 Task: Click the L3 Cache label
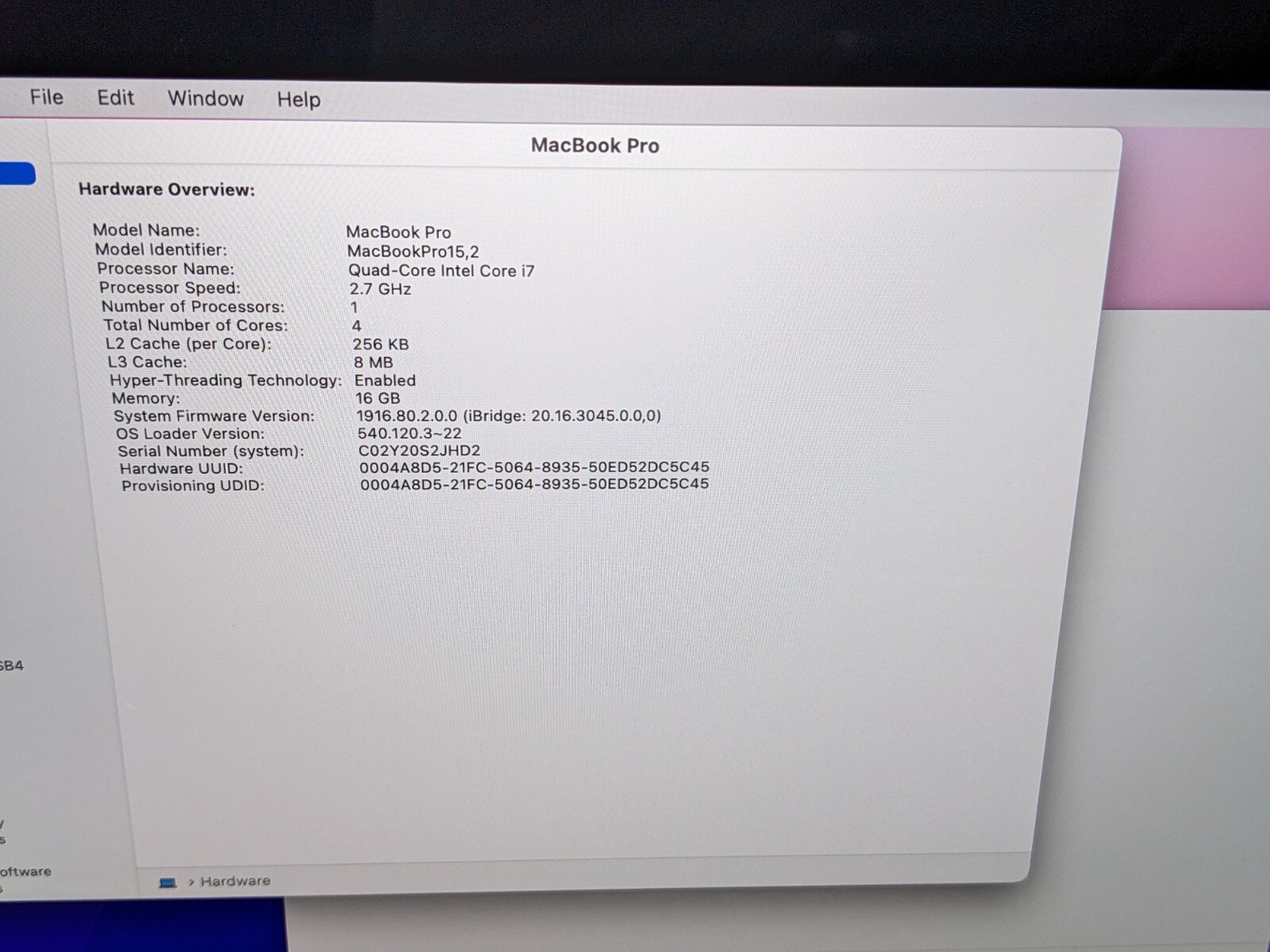pyautogui.click(x=147, y=362)
